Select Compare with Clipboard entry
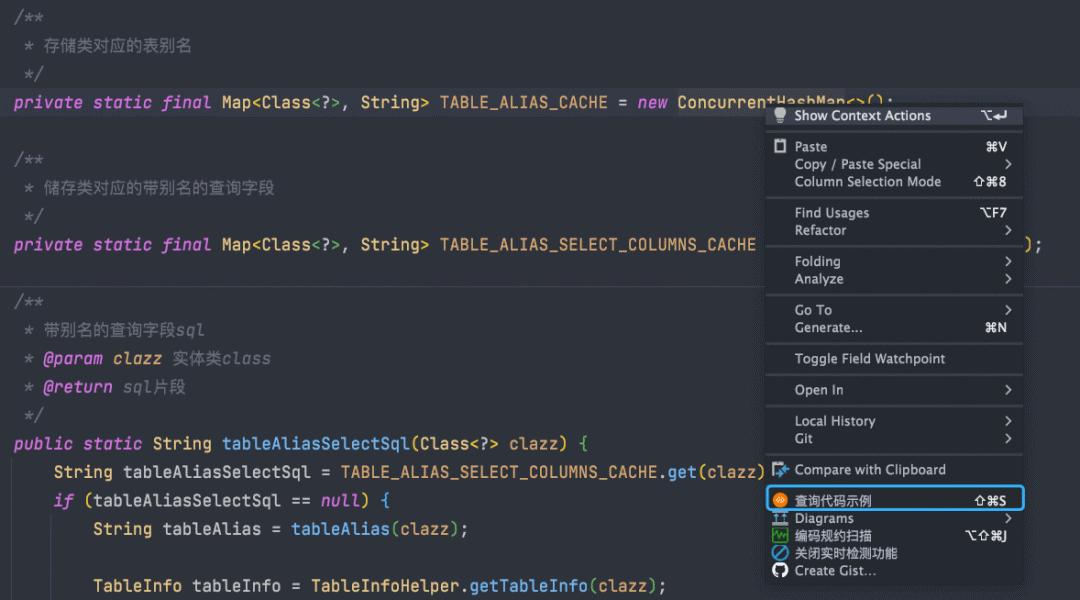 point(894,470)
